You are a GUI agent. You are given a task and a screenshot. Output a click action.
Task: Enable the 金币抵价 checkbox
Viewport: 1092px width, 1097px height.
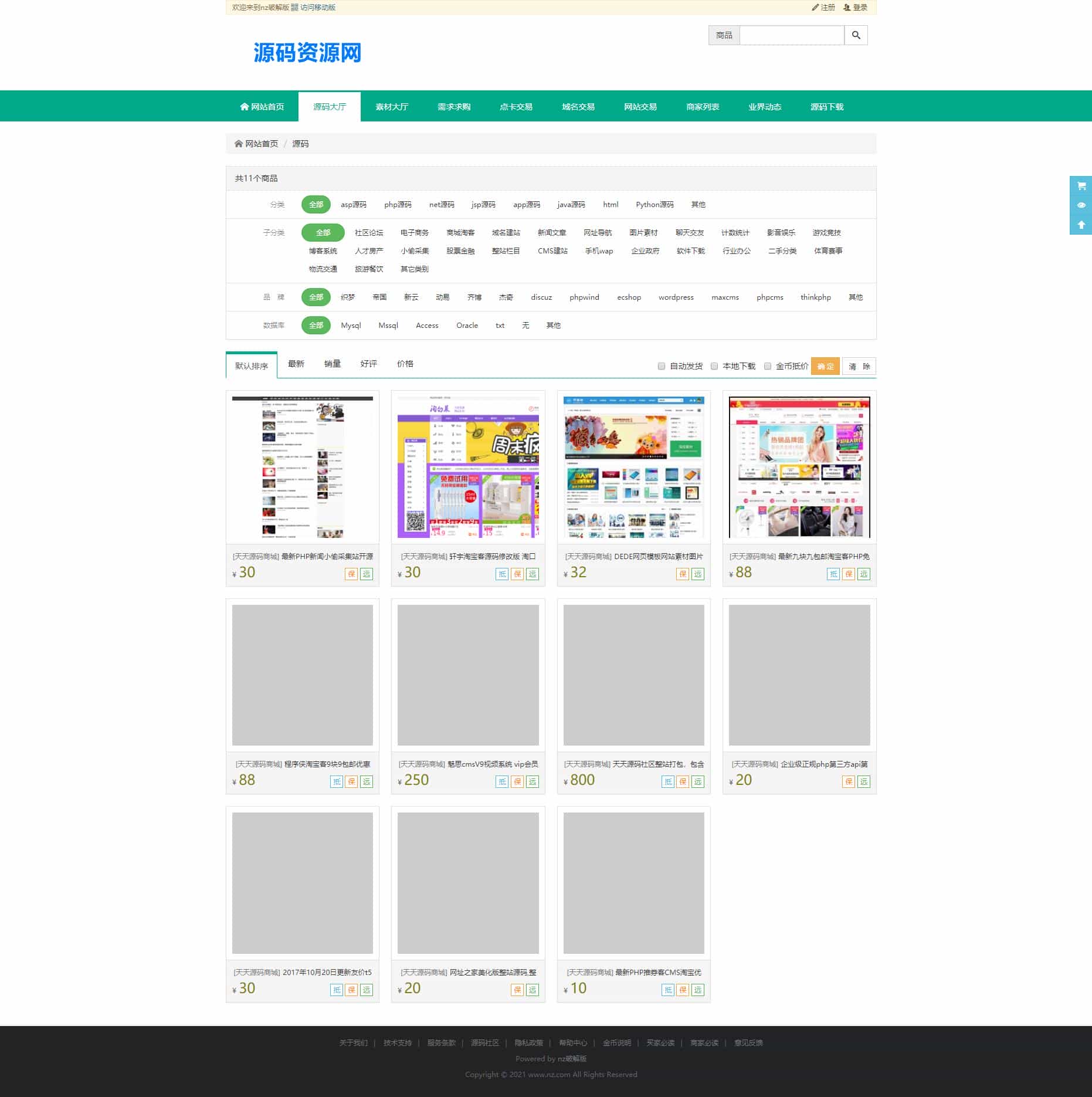767,366
